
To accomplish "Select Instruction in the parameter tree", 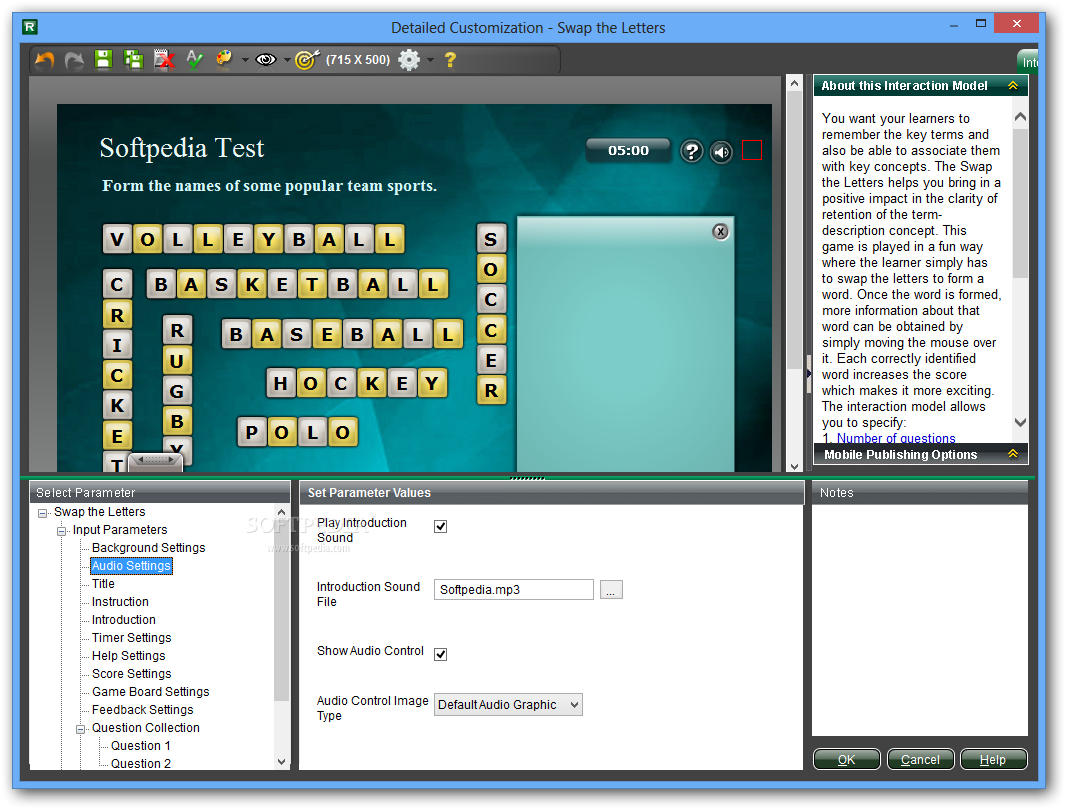I will pyautogui.click(x=120, y=602).
